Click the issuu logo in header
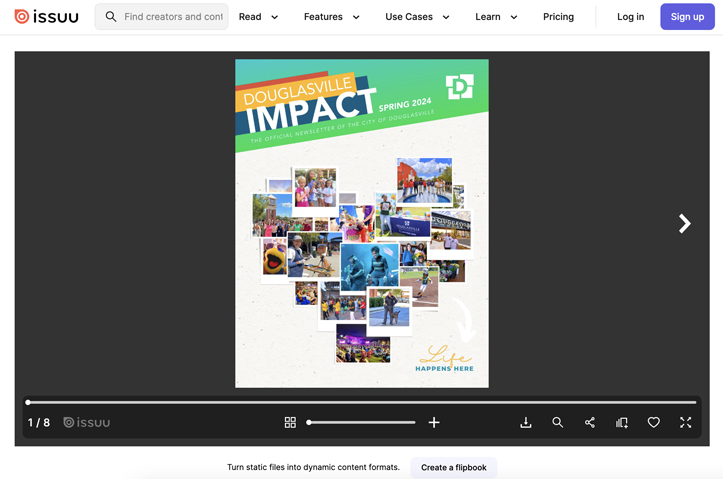 (47, 17)
